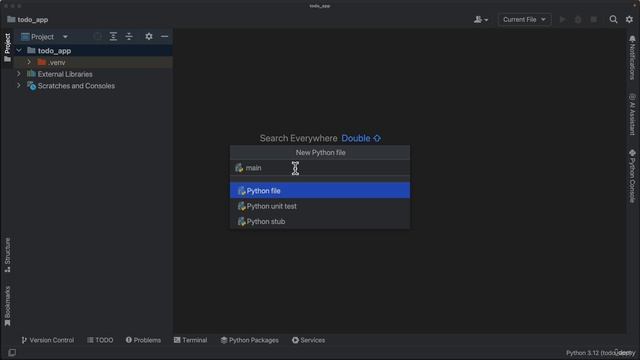Click the Scratches and Consoles icon
The width and height of the screenshot is (640, 360).
coord(31,86)
